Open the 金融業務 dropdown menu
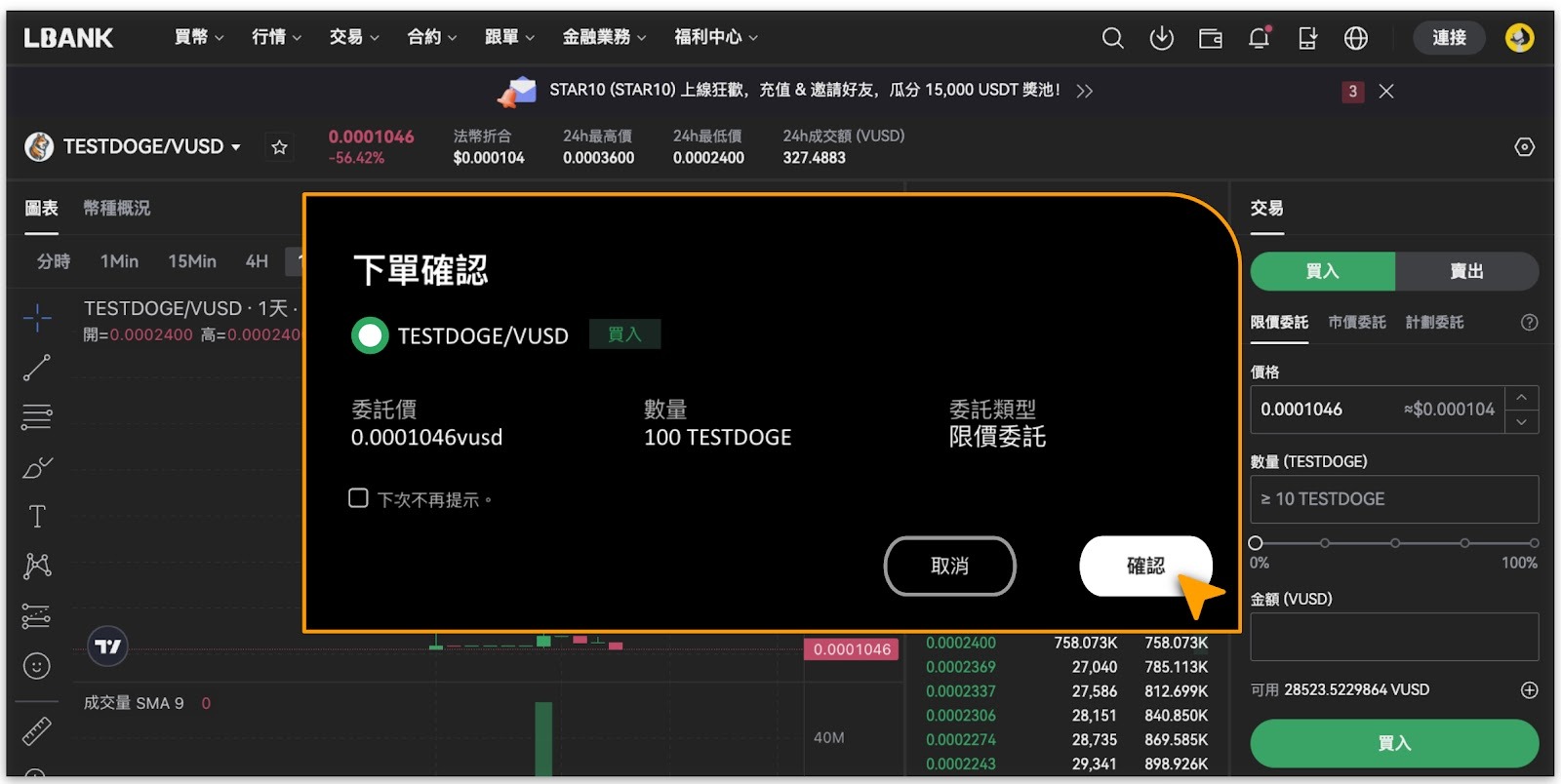The width and height of the screenshot is (1561, 784). coord(604,37)
